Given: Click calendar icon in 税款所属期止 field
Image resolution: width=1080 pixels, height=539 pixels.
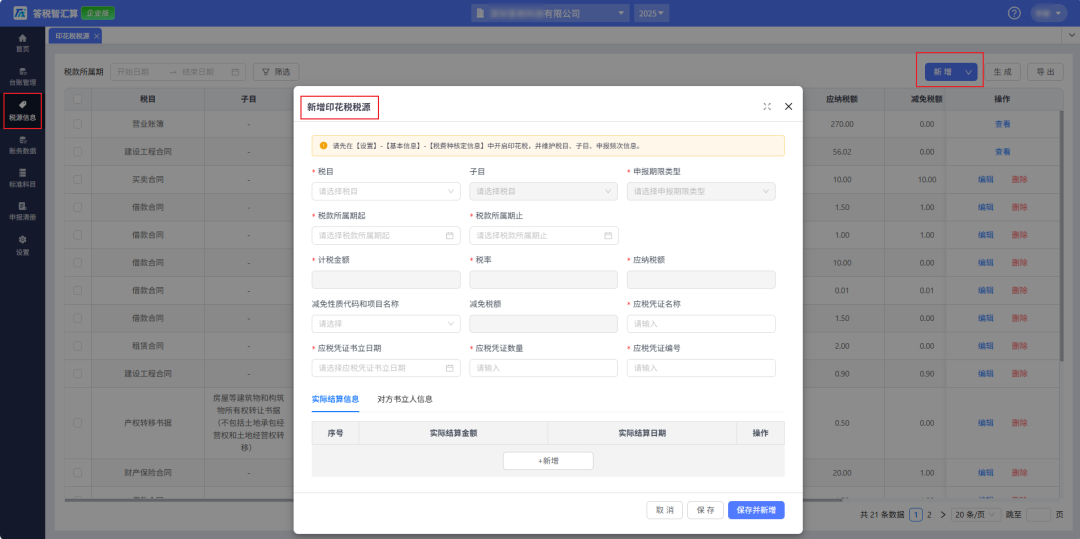Looking at the screenshot, I should [x=608, y=235].
